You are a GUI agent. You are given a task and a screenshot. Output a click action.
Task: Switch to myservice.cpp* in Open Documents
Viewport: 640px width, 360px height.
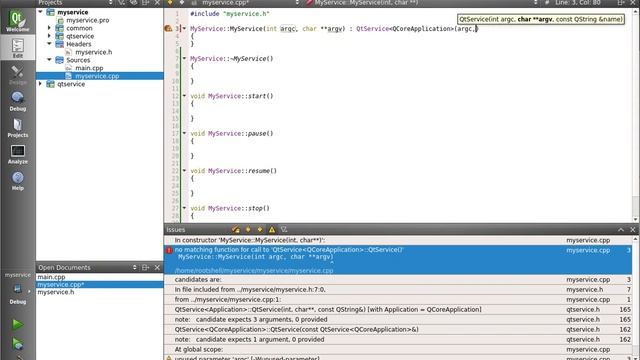[x=100, y=284]
